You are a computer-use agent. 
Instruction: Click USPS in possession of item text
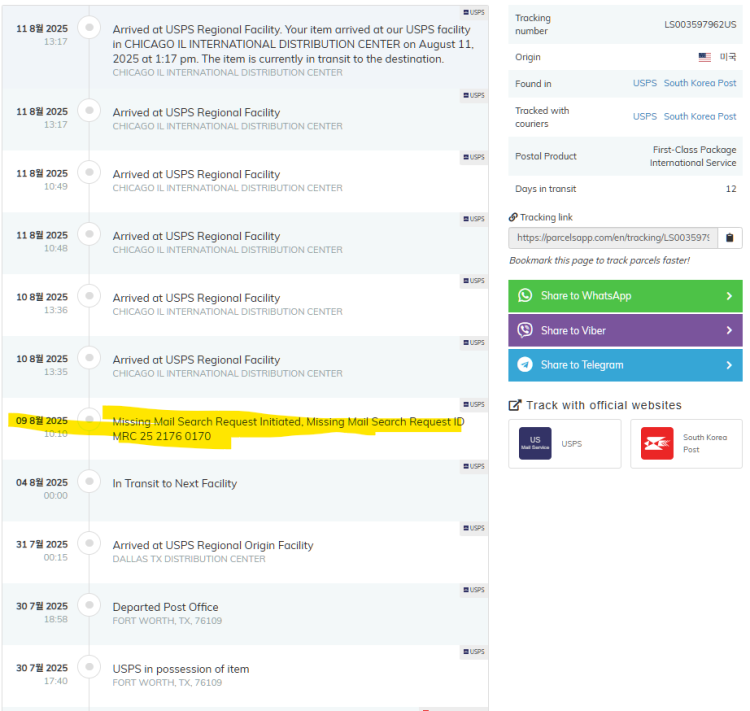tap(181, 669)
